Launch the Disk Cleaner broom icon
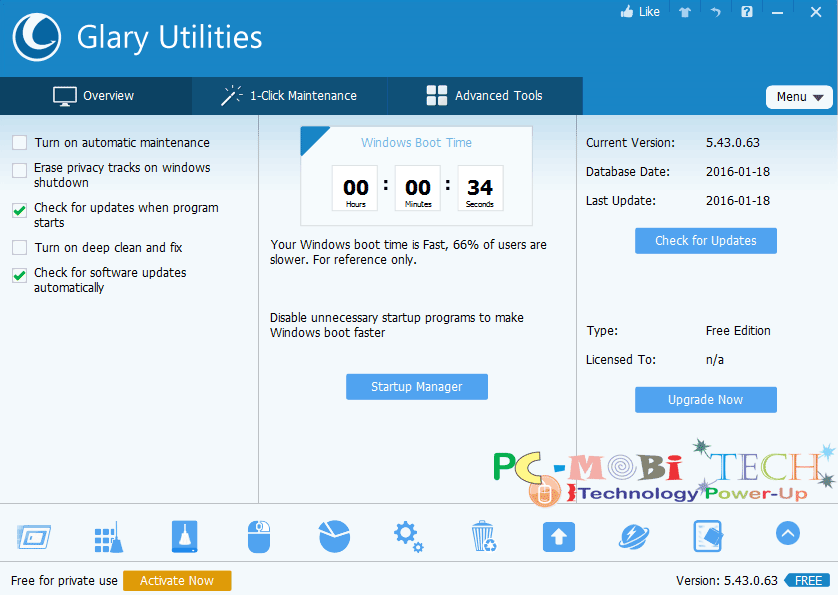The image size is (838, 595). pos(184,536)
